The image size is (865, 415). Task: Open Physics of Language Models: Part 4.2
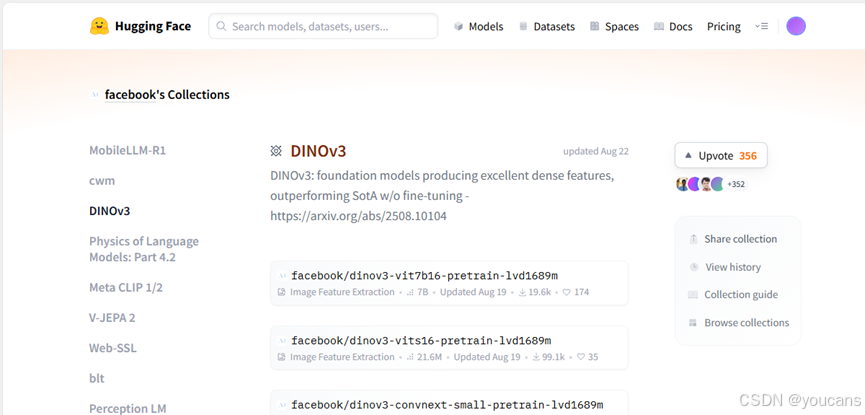tap(144, 249)
